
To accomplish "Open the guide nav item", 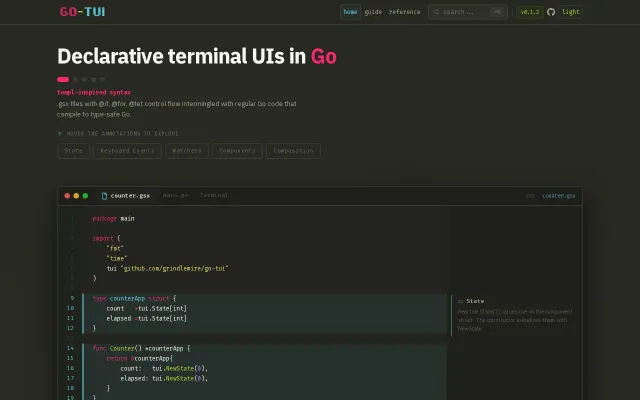I will coord(373,12).
